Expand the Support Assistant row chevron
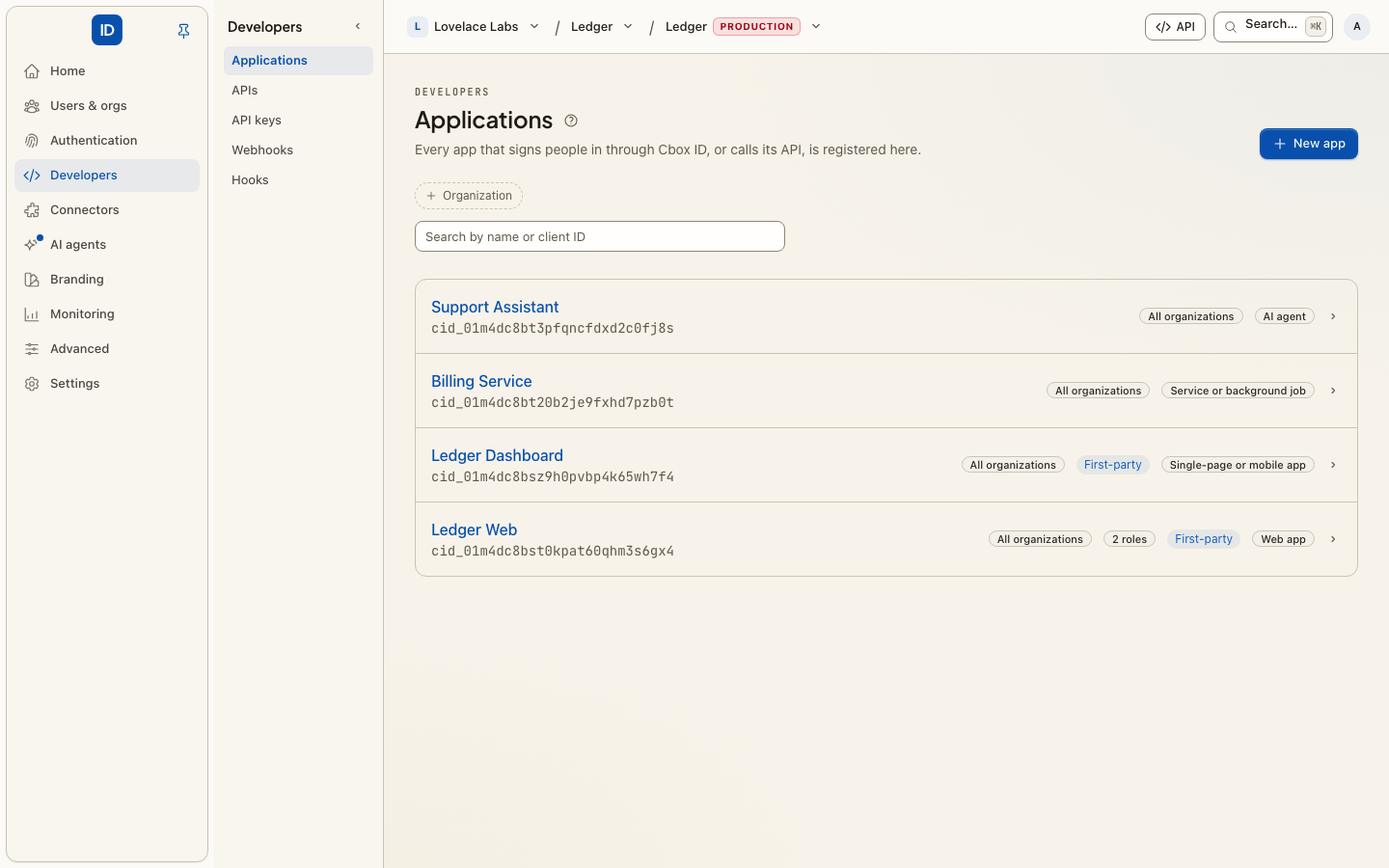This screenshot has height=868, width=1389. pyautogui.click(x=1333, y=316)
